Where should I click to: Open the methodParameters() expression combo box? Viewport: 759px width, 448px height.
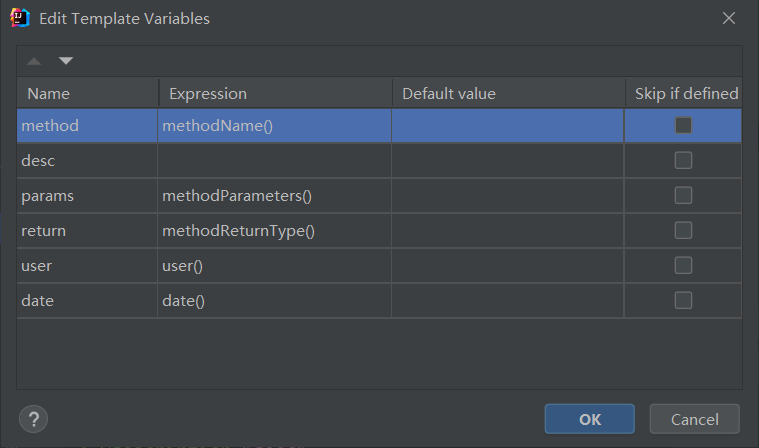click(273, 196)
